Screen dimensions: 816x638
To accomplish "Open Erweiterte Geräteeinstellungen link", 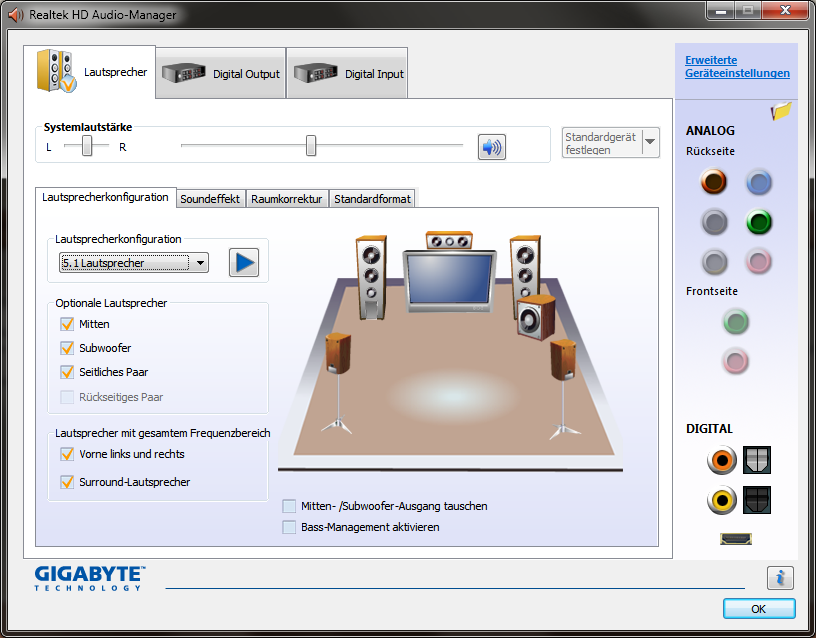I will pos(737,67).
